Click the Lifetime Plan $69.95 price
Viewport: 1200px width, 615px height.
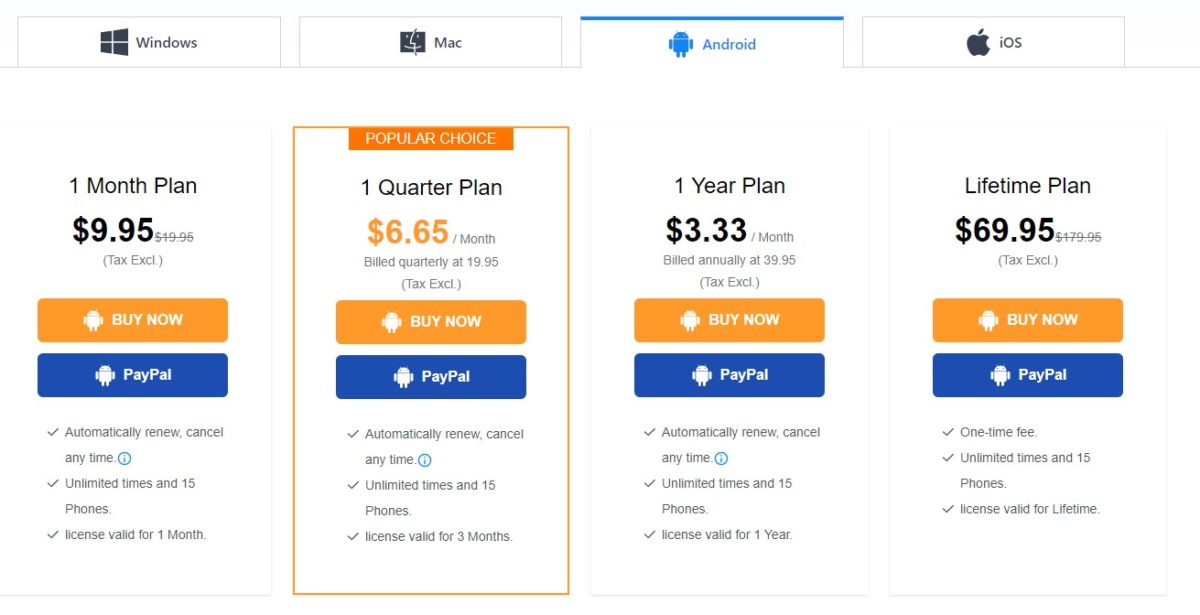click(x=1004, y=231)
